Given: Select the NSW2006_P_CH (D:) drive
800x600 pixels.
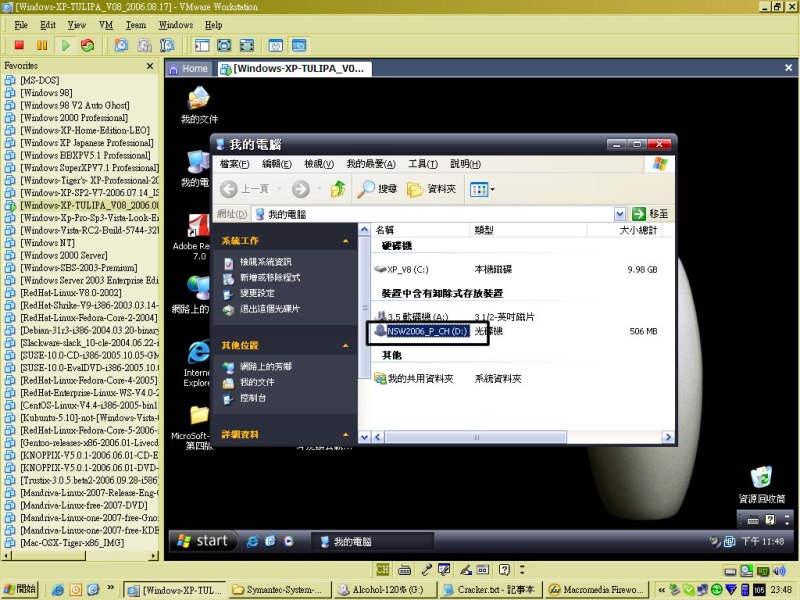Looking at the screenshot, I should [x=421, y=331].
